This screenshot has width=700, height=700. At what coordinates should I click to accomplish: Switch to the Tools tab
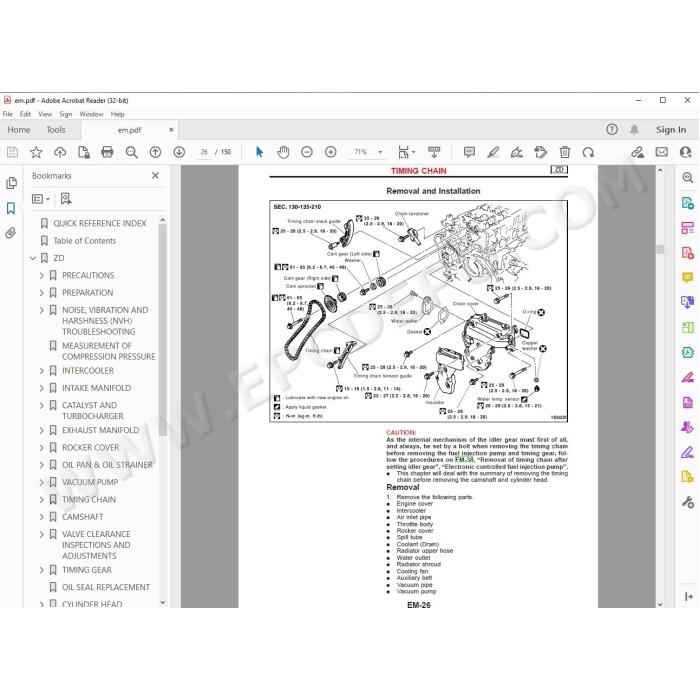click(x=56, y=130)
